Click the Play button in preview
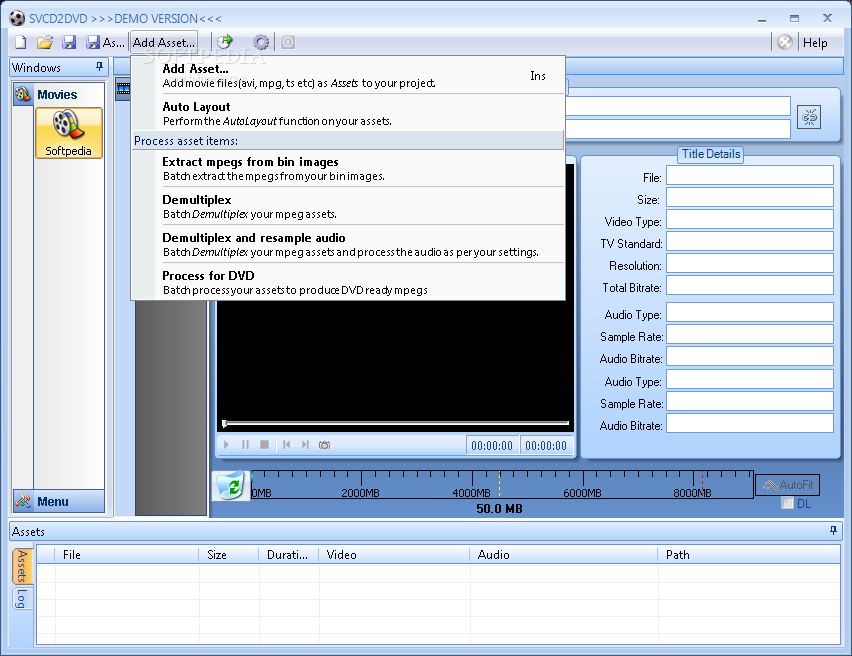 (x=227, y=445)
